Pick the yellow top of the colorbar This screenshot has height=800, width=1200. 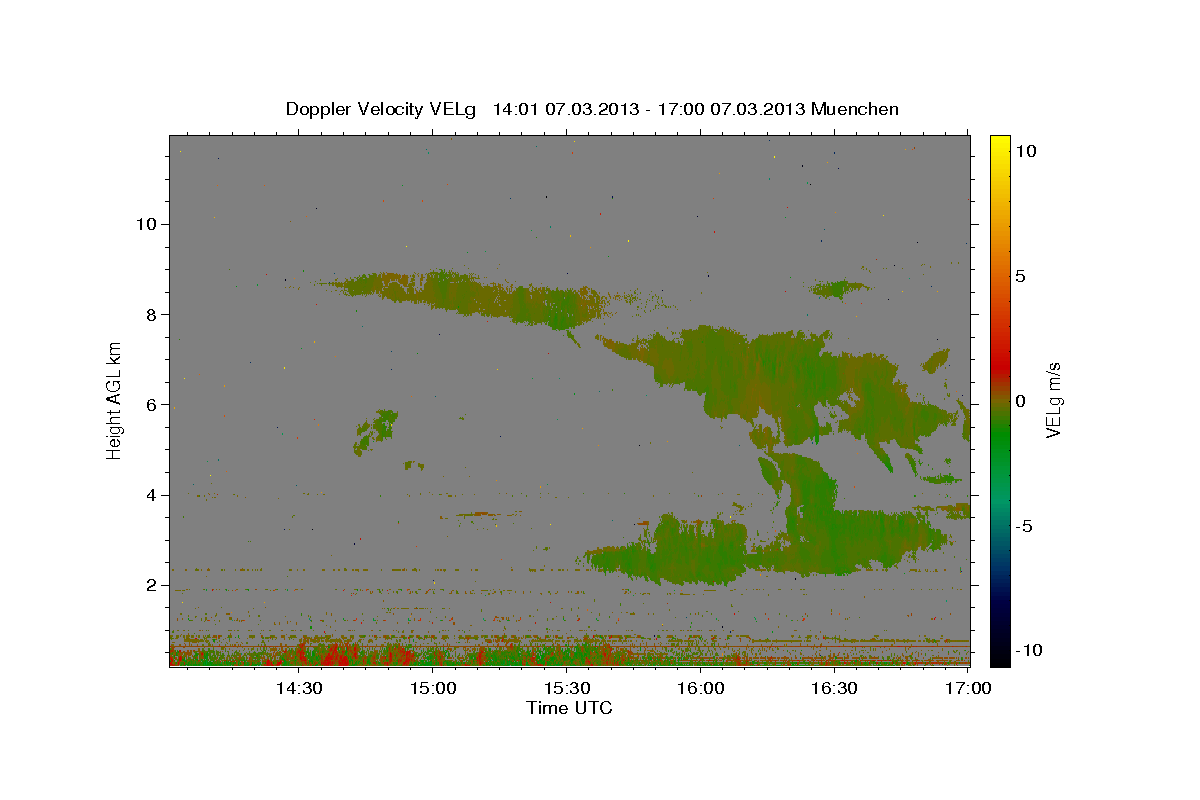pyautogui.click(x=999, y=145)
